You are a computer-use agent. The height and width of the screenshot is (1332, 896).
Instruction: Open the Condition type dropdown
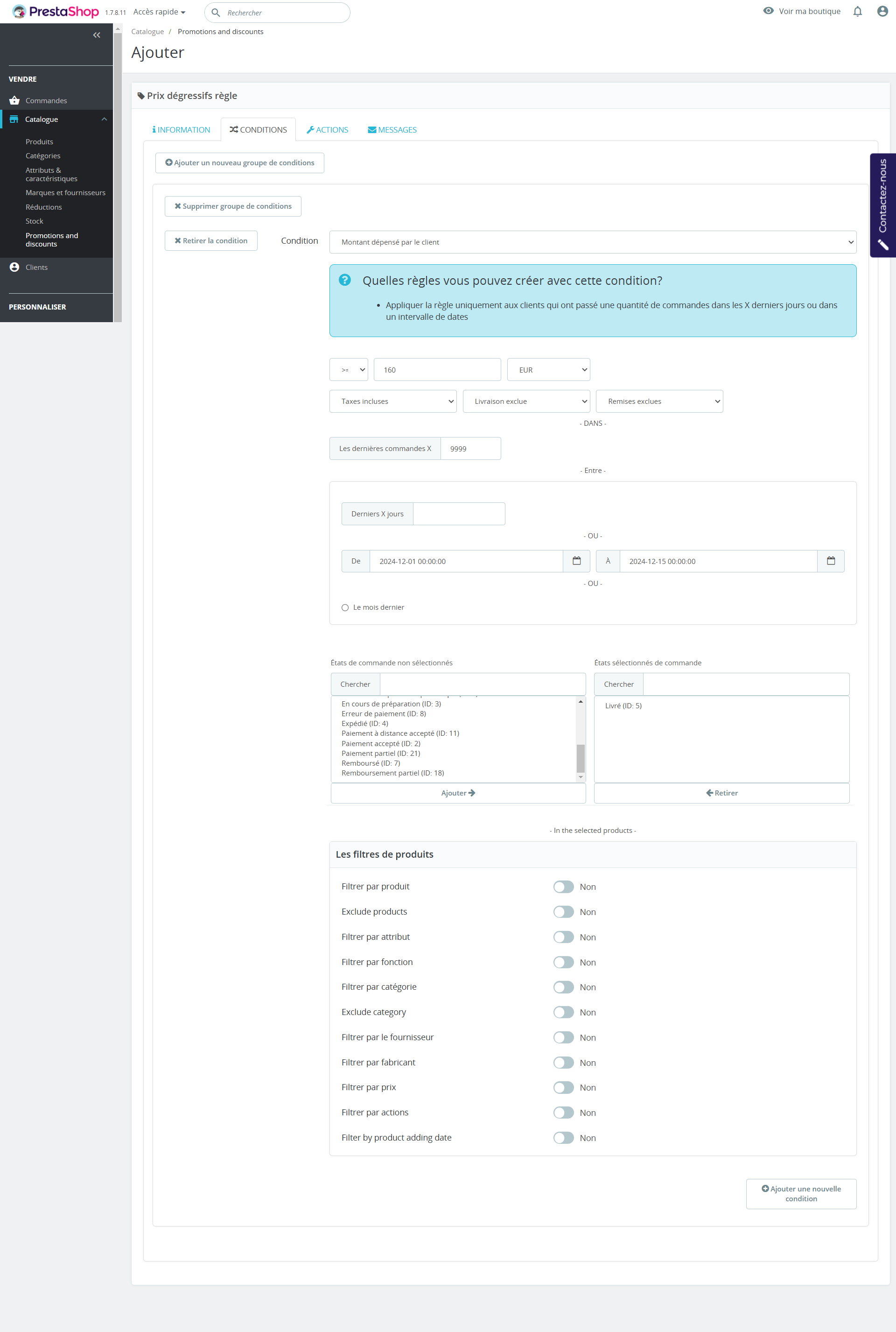[x=592, y=242]
